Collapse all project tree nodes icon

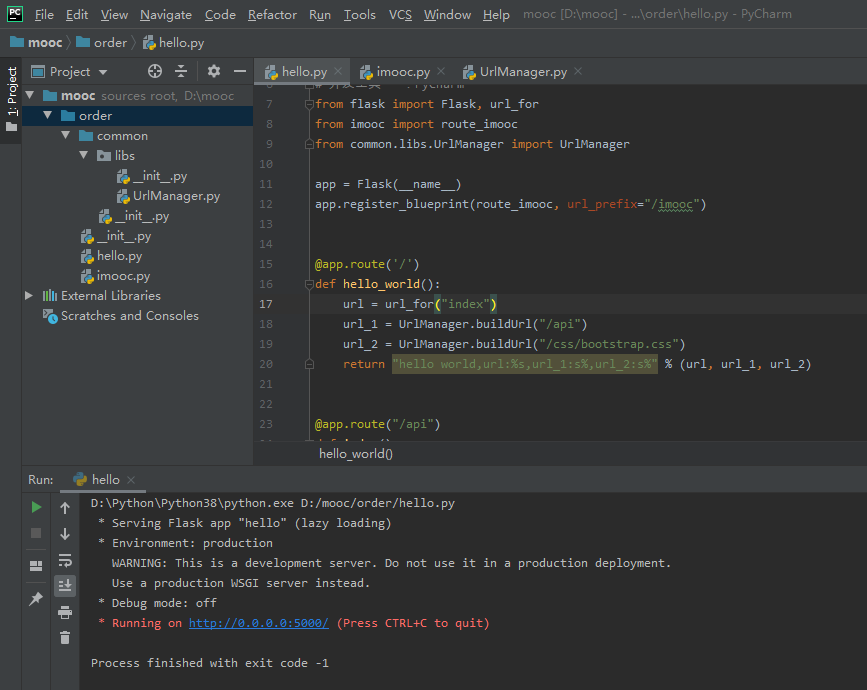[x=181, y=71]
